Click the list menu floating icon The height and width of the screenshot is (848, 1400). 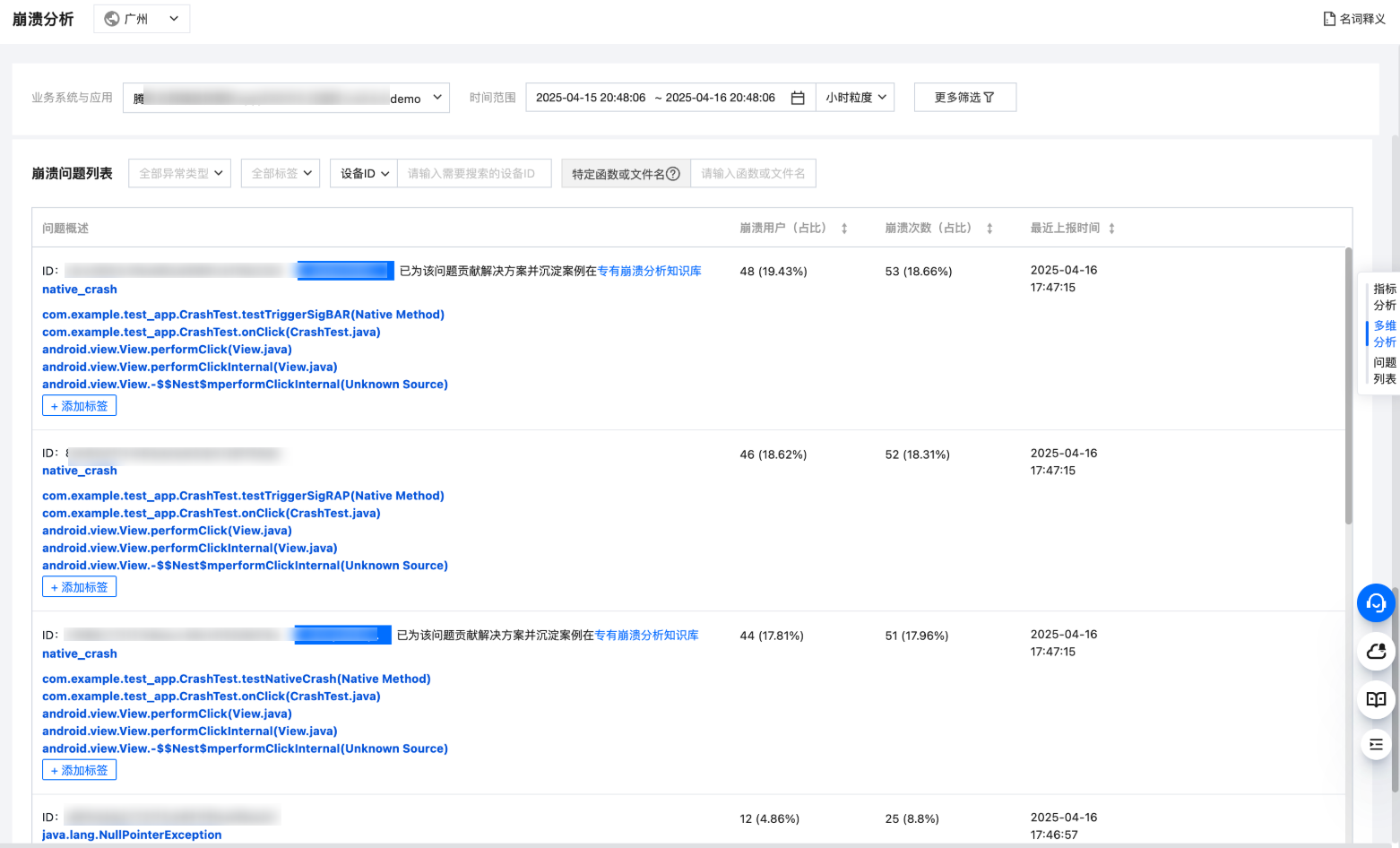click(x=1376, y=745)
